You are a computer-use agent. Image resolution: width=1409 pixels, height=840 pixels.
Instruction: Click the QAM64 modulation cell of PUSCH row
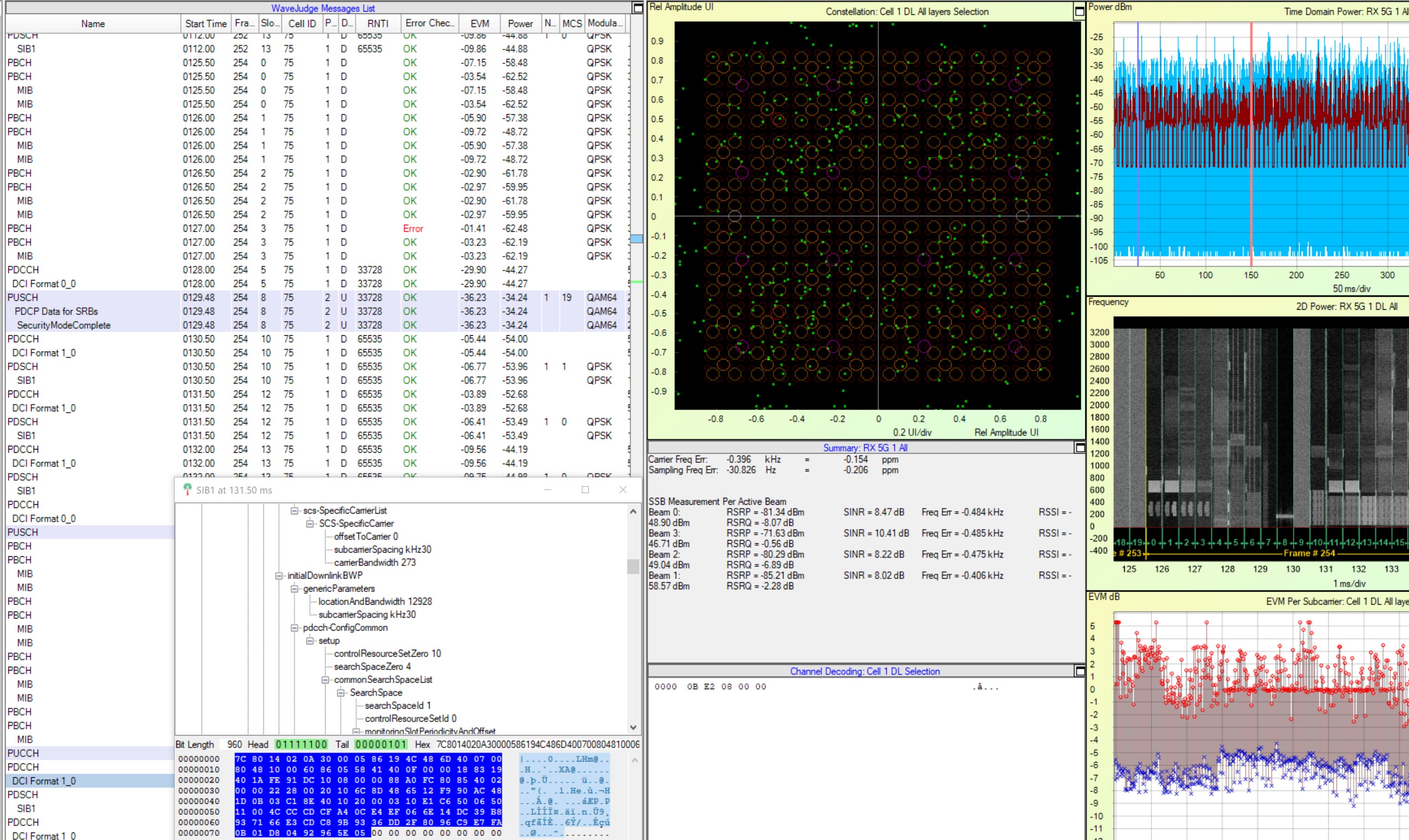[x=601, y=297]
